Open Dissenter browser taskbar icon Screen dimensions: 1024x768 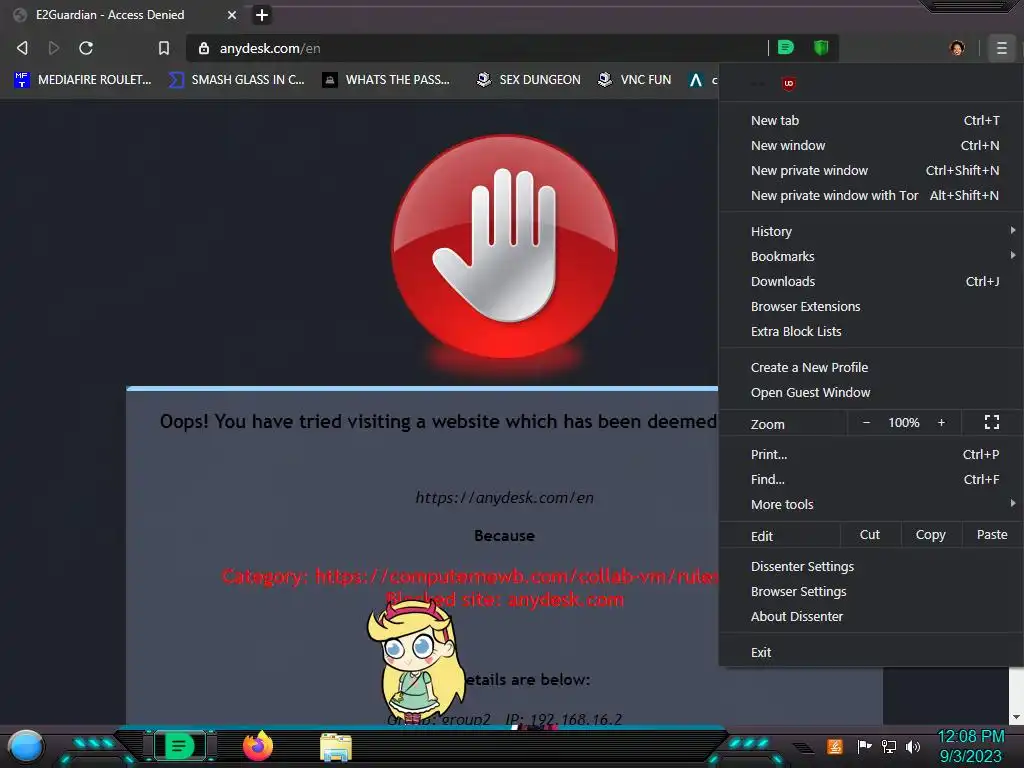point(179,746)
